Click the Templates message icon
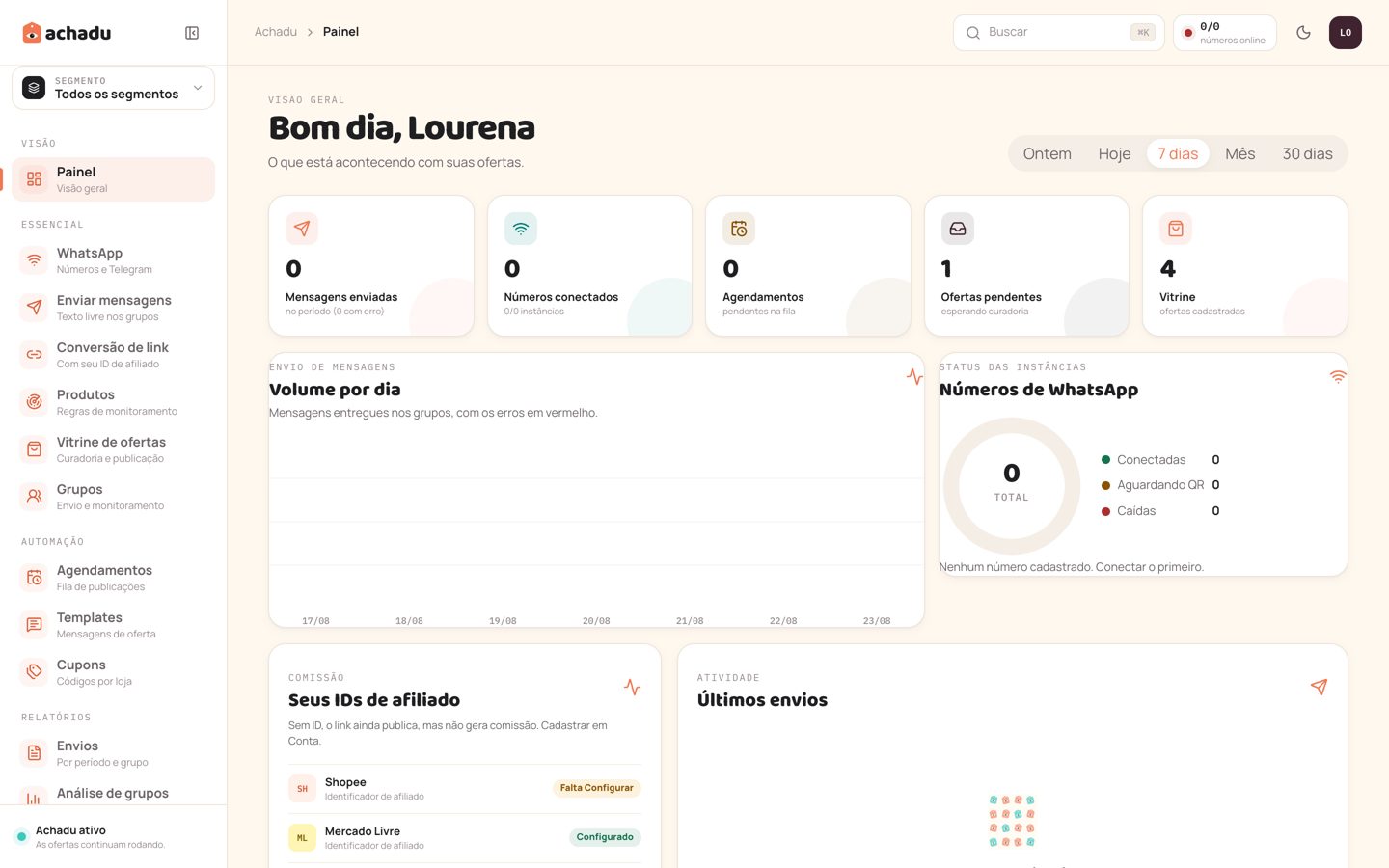 pos(35,625)
